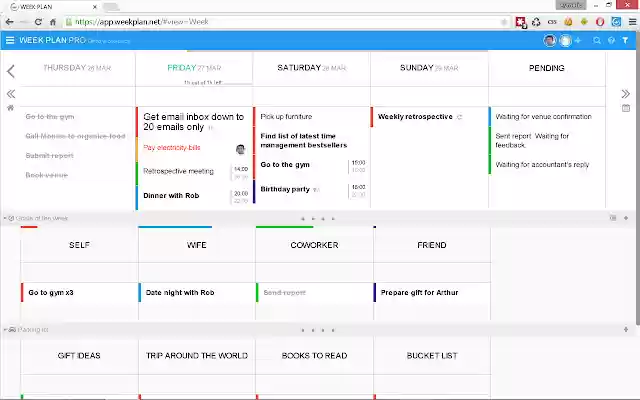The height and width of the screenshot is (400, 640).
Task: Open the Pending column header
Action: click(547, 68)
